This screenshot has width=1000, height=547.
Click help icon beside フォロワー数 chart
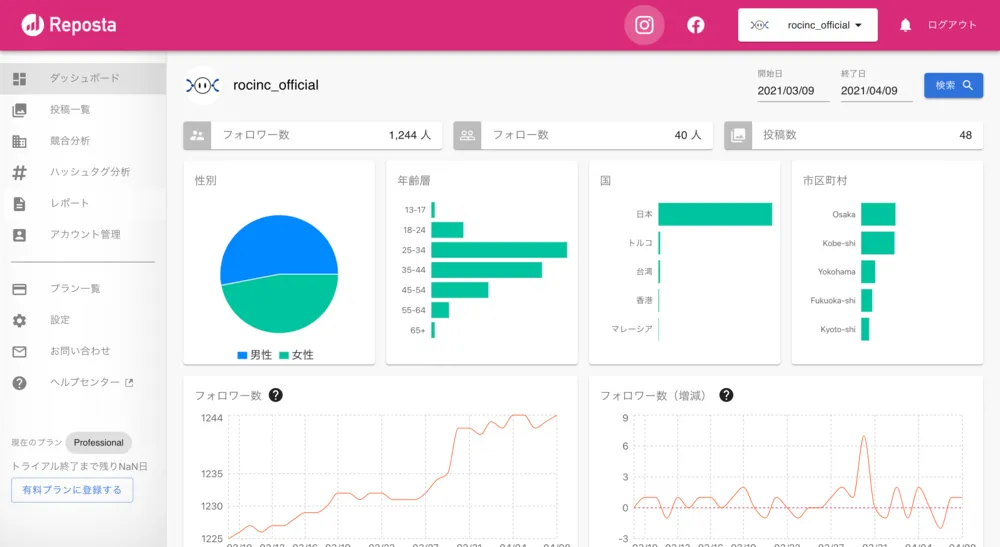point(276,395)
